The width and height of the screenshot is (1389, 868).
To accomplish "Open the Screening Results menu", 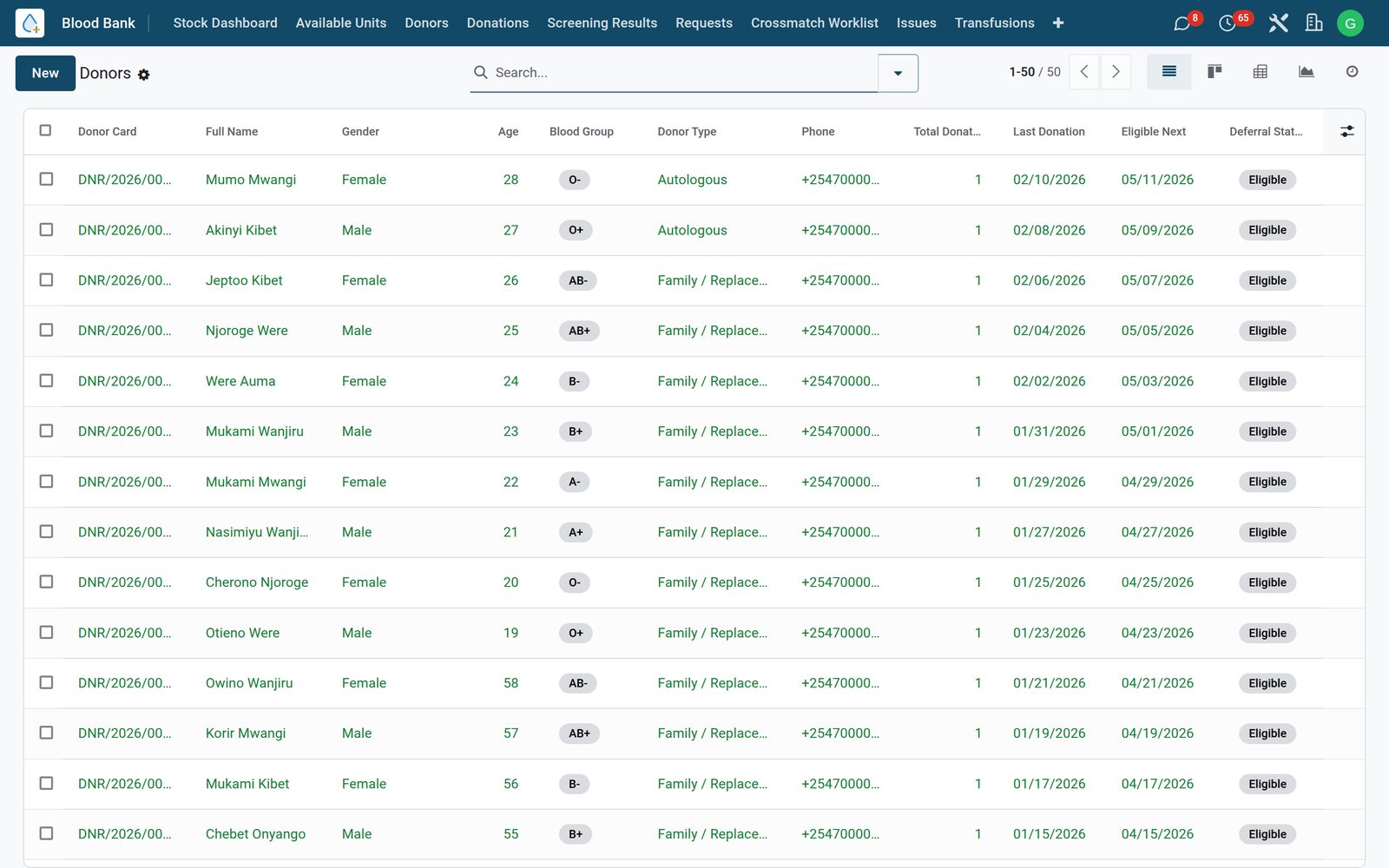I will [x=602, y=23].
